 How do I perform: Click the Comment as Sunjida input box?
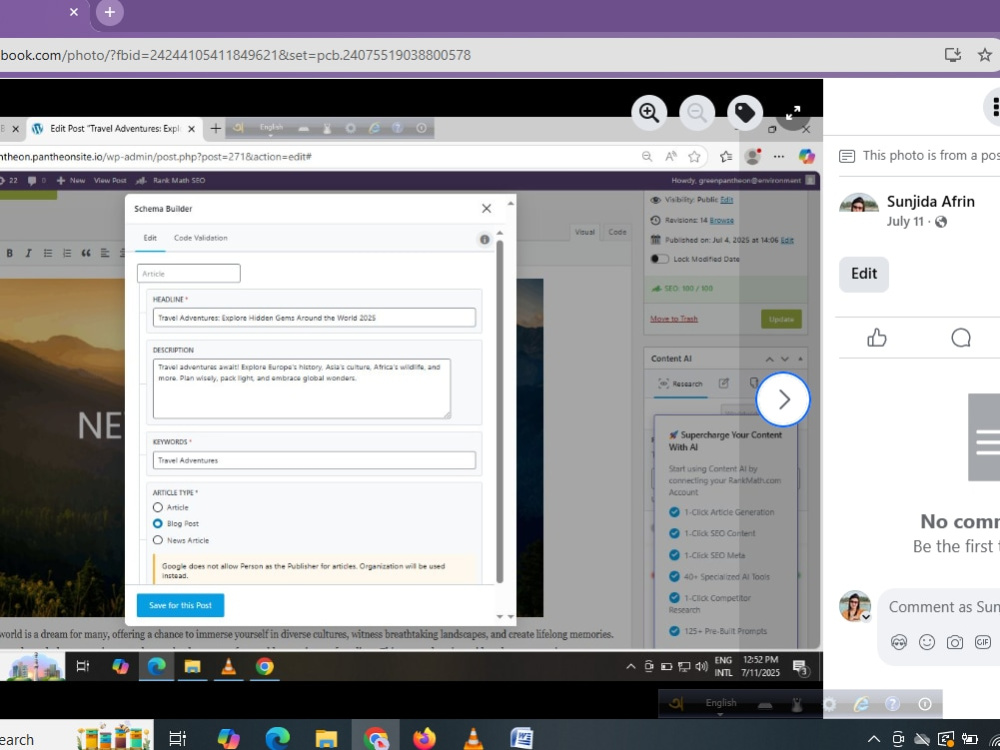943,607
